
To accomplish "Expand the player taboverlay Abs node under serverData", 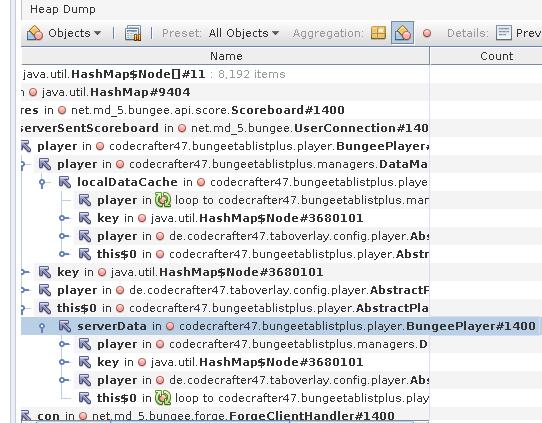I will click(63, 380).
